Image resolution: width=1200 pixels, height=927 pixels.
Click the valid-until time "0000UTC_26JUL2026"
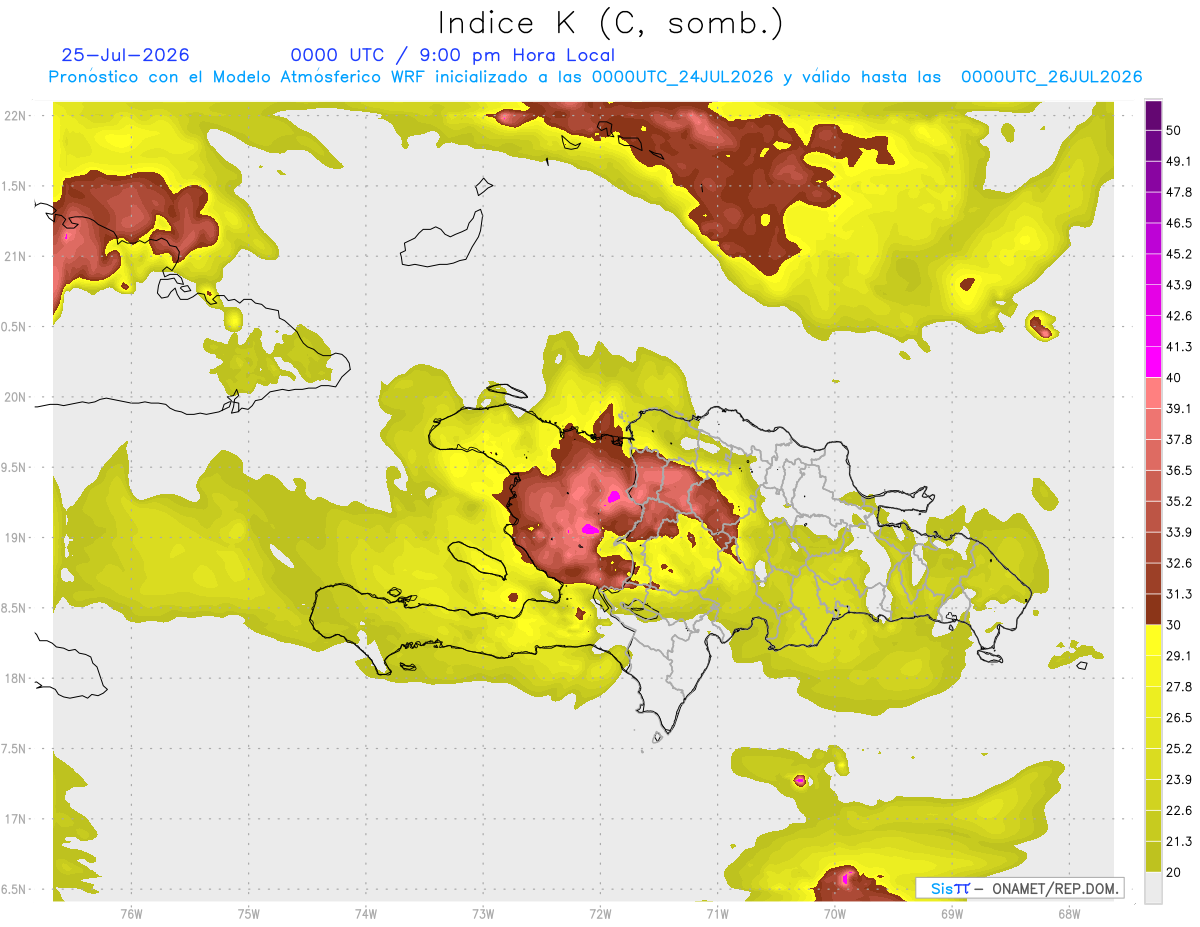tap(1051, 77)
